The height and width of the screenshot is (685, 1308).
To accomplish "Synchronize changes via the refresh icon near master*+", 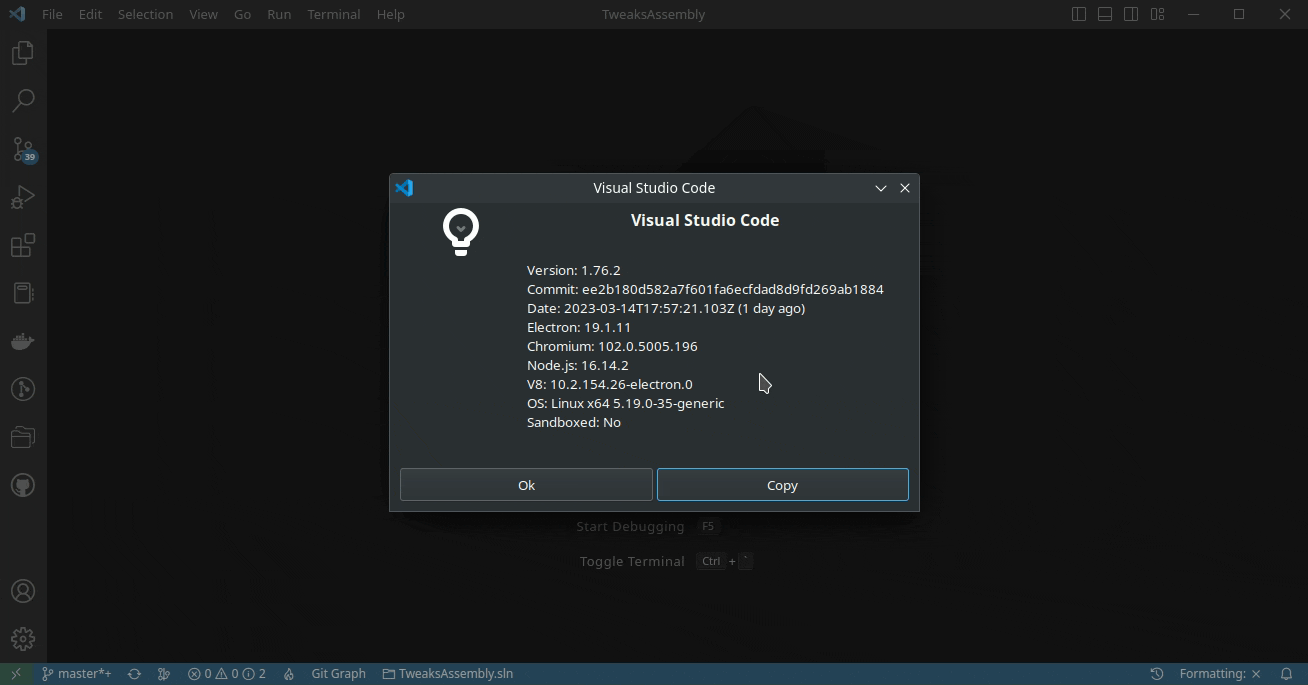I will pos(133,673).
